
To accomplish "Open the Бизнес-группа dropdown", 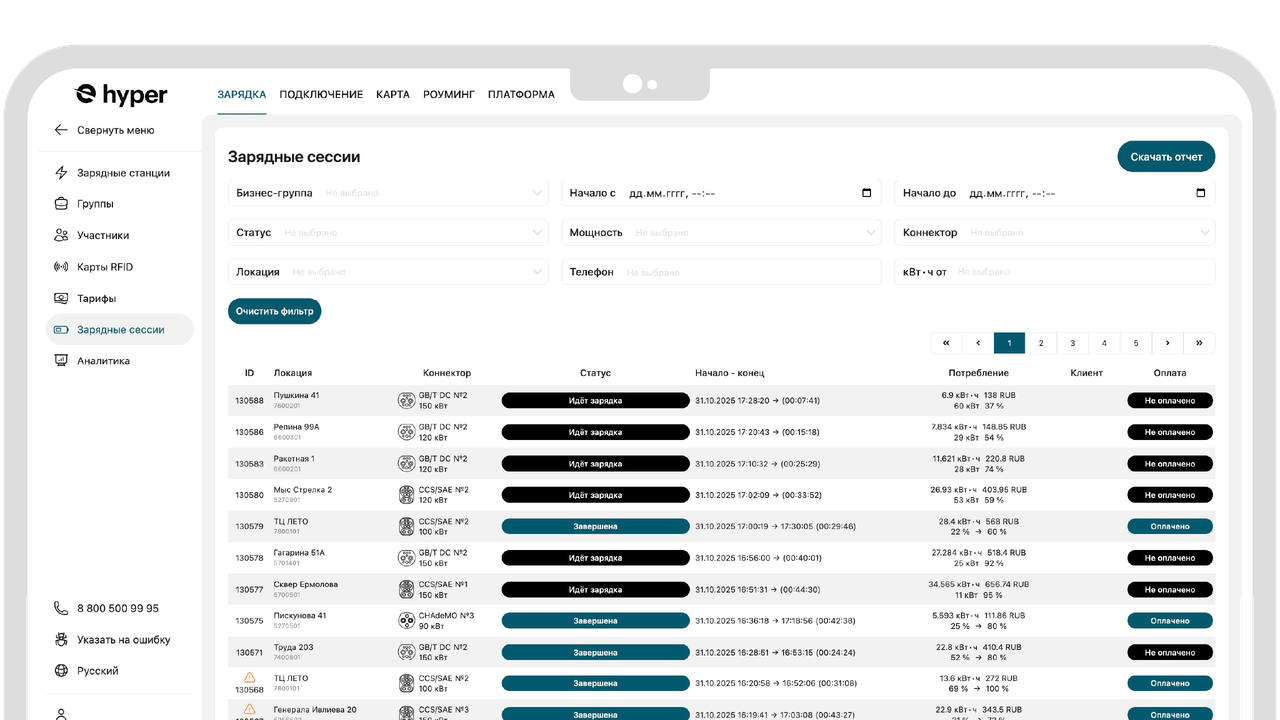I will tap(388, 192).
